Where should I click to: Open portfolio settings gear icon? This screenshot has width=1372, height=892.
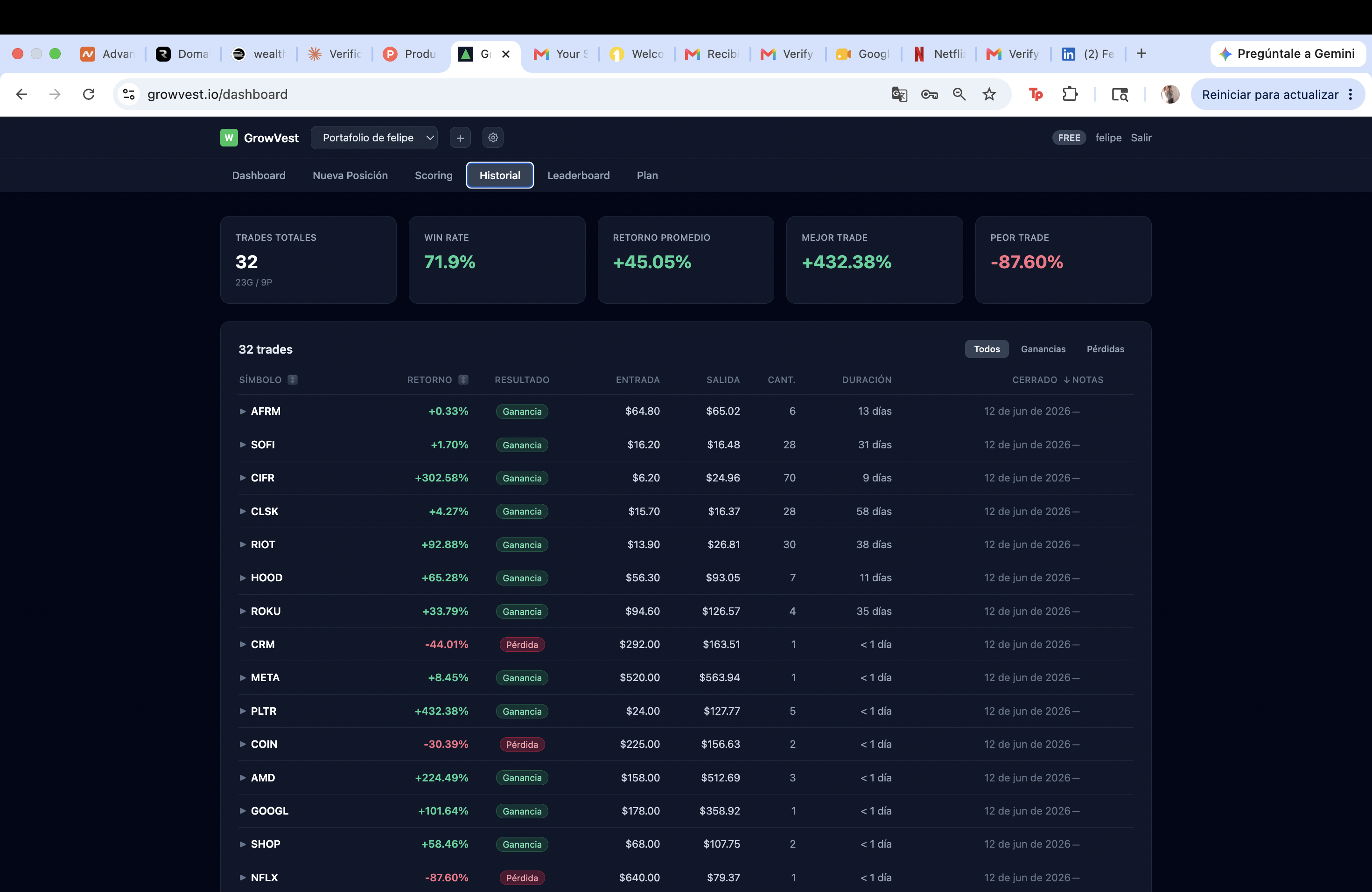(493, 138)
